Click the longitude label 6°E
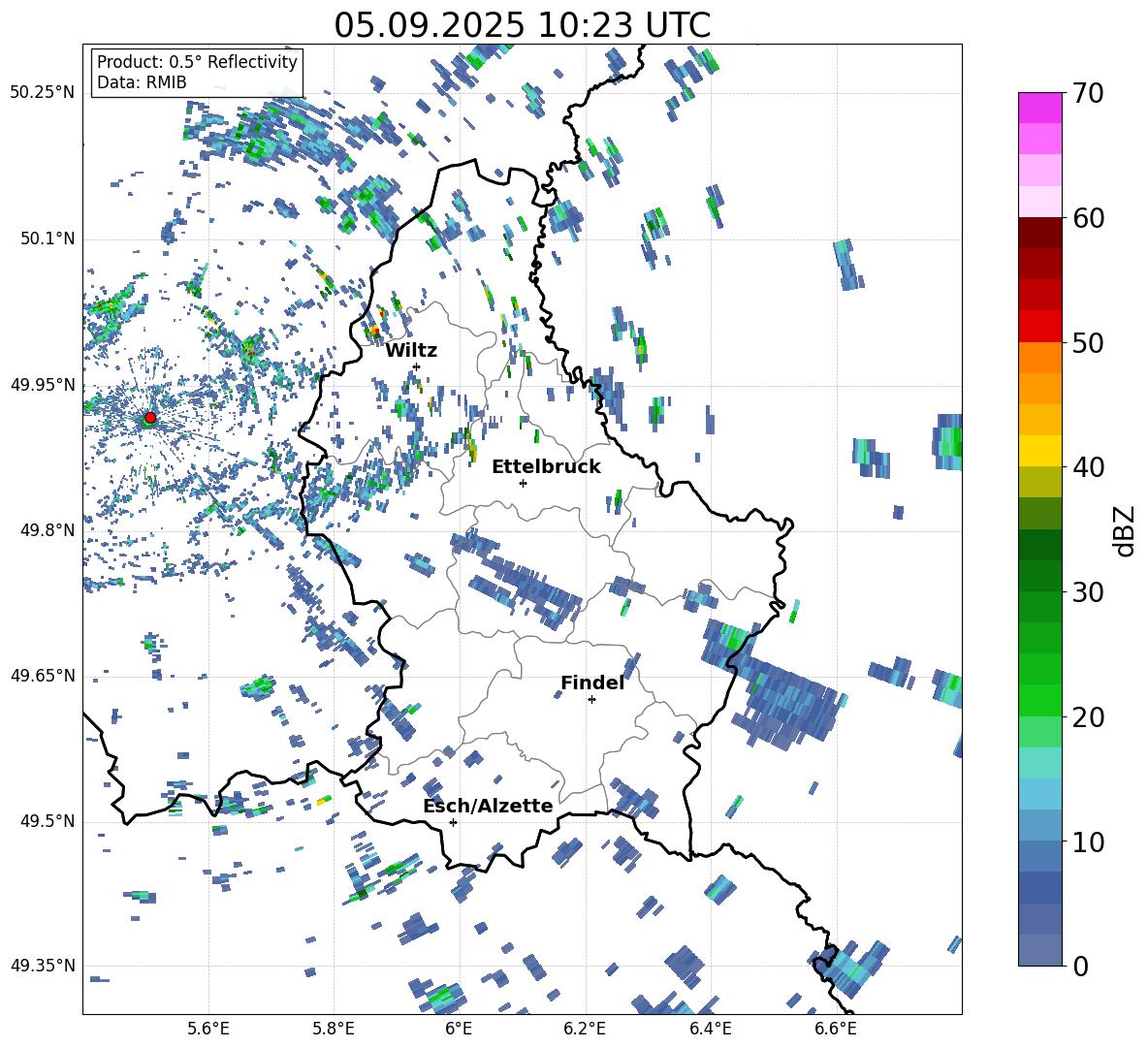 [x=459, y=1029]
